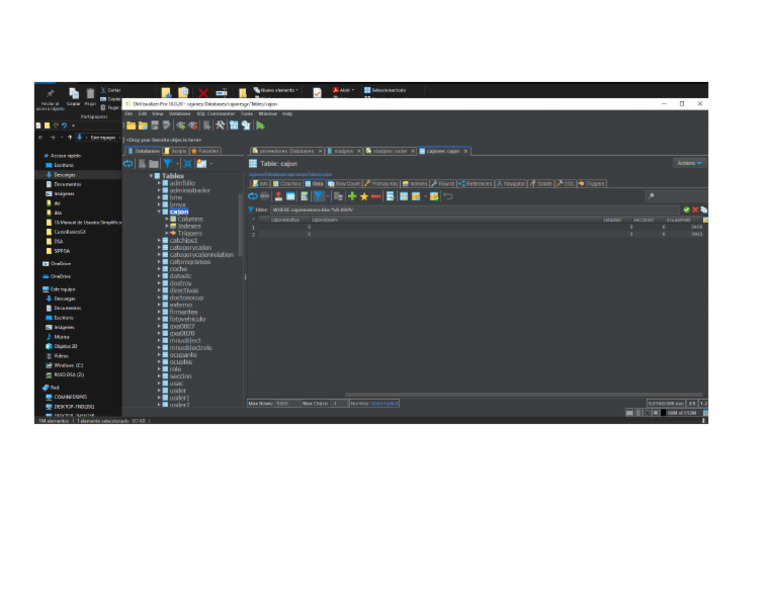Toggle the filter funnel button in grid toolbar
The width and height of the screenshot is (768, 594).
[318, 196]
